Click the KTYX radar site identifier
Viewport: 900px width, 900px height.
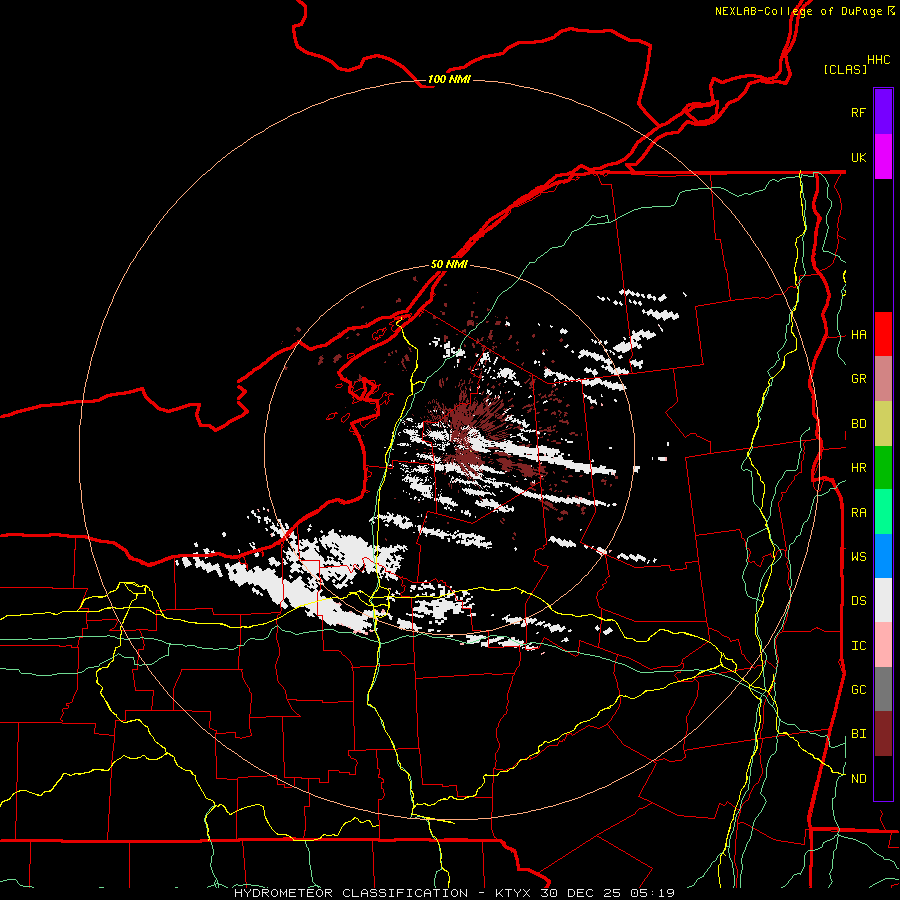click(x=514, y=893)
